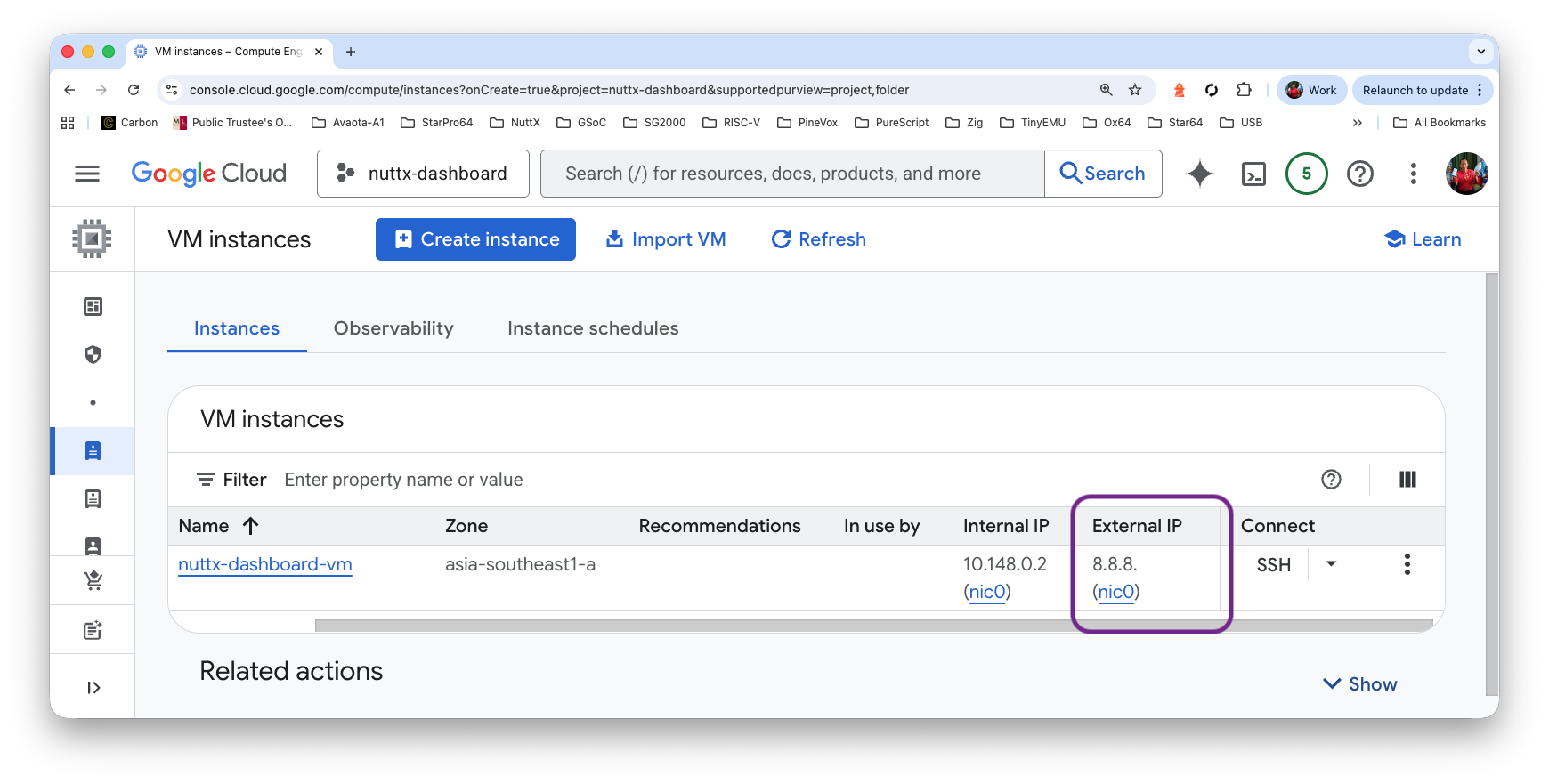Image resolution: width=1549 pixels, height=784 pixels.
Task: Expand the Related actions Show section
Action: 1359,683
